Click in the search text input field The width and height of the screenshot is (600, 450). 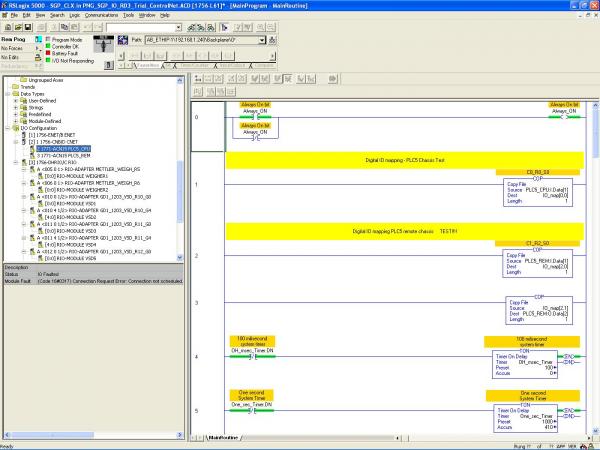(140, 28)
